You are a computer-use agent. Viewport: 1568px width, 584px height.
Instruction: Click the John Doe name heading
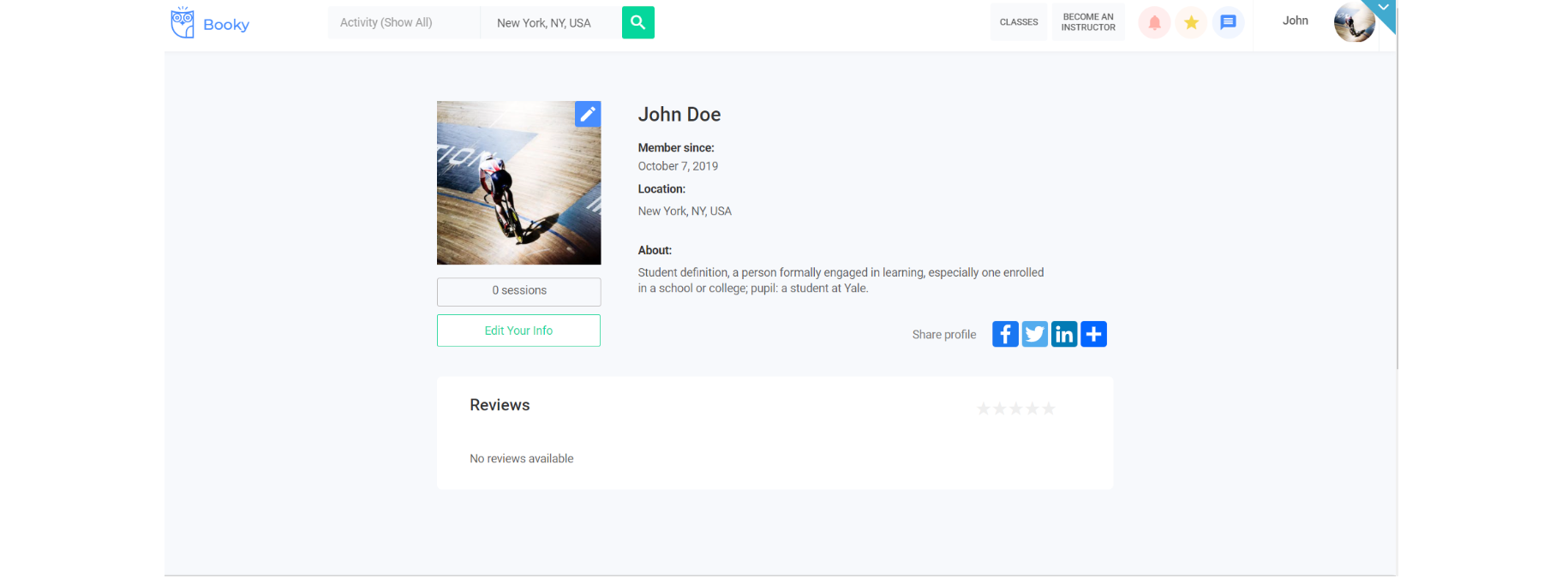679,115
